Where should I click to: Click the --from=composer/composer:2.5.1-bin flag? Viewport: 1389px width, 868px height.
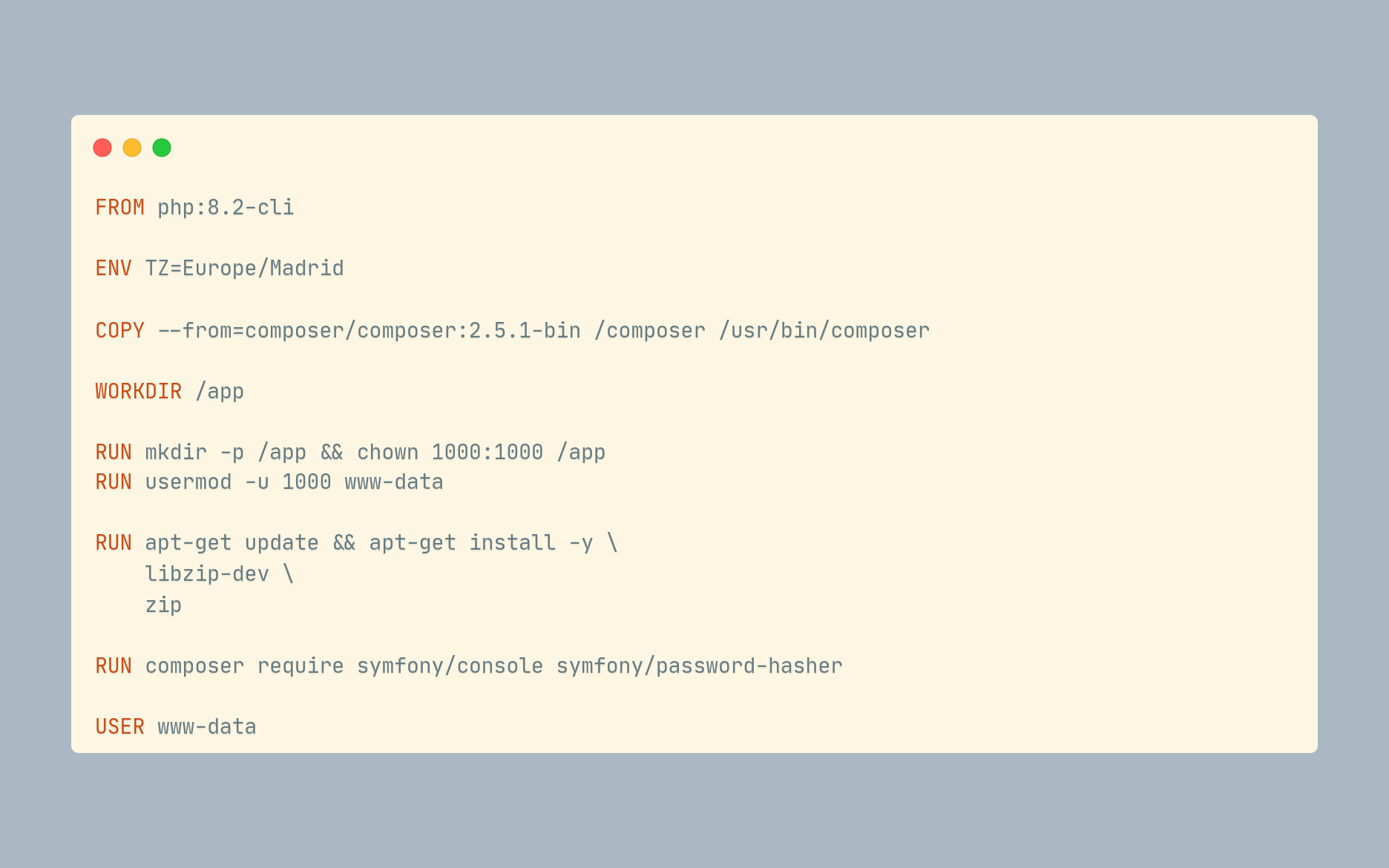click(x=369, y=331)
